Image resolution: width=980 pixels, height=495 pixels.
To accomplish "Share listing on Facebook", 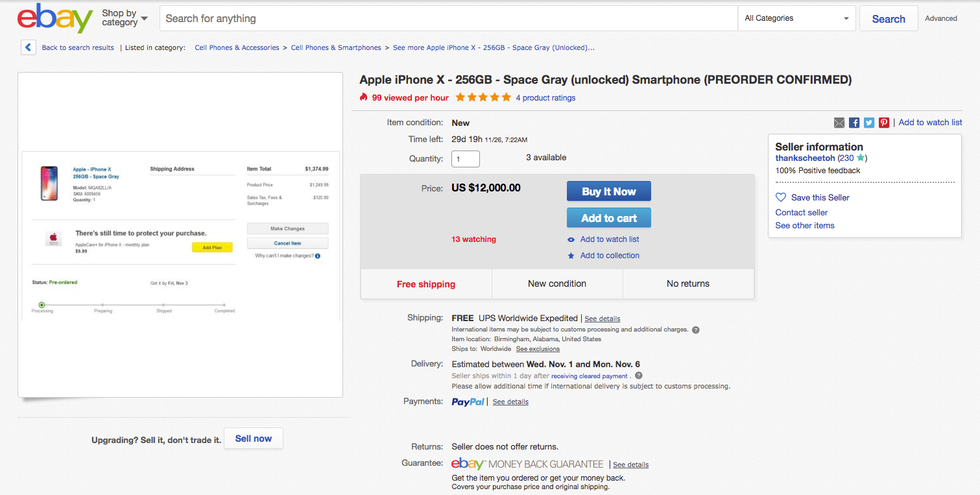I will tap(855, 123).
